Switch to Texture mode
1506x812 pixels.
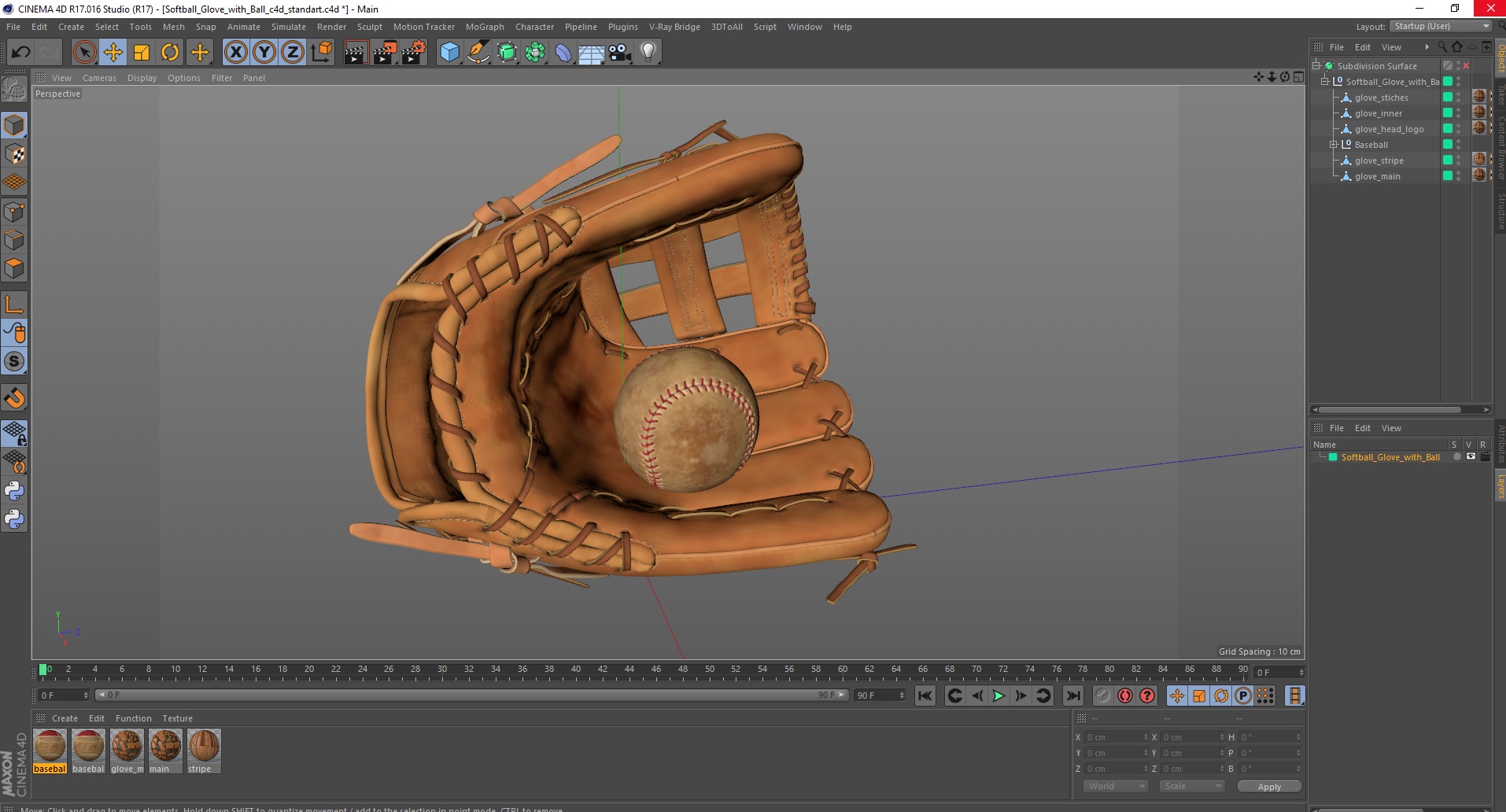[14, 154]
